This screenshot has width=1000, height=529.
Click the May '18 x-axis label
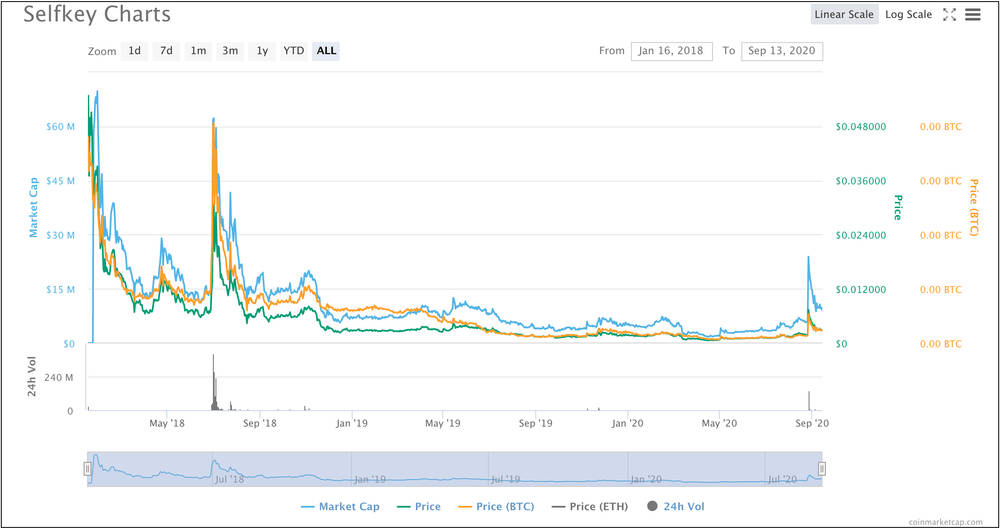coord(166,422)
